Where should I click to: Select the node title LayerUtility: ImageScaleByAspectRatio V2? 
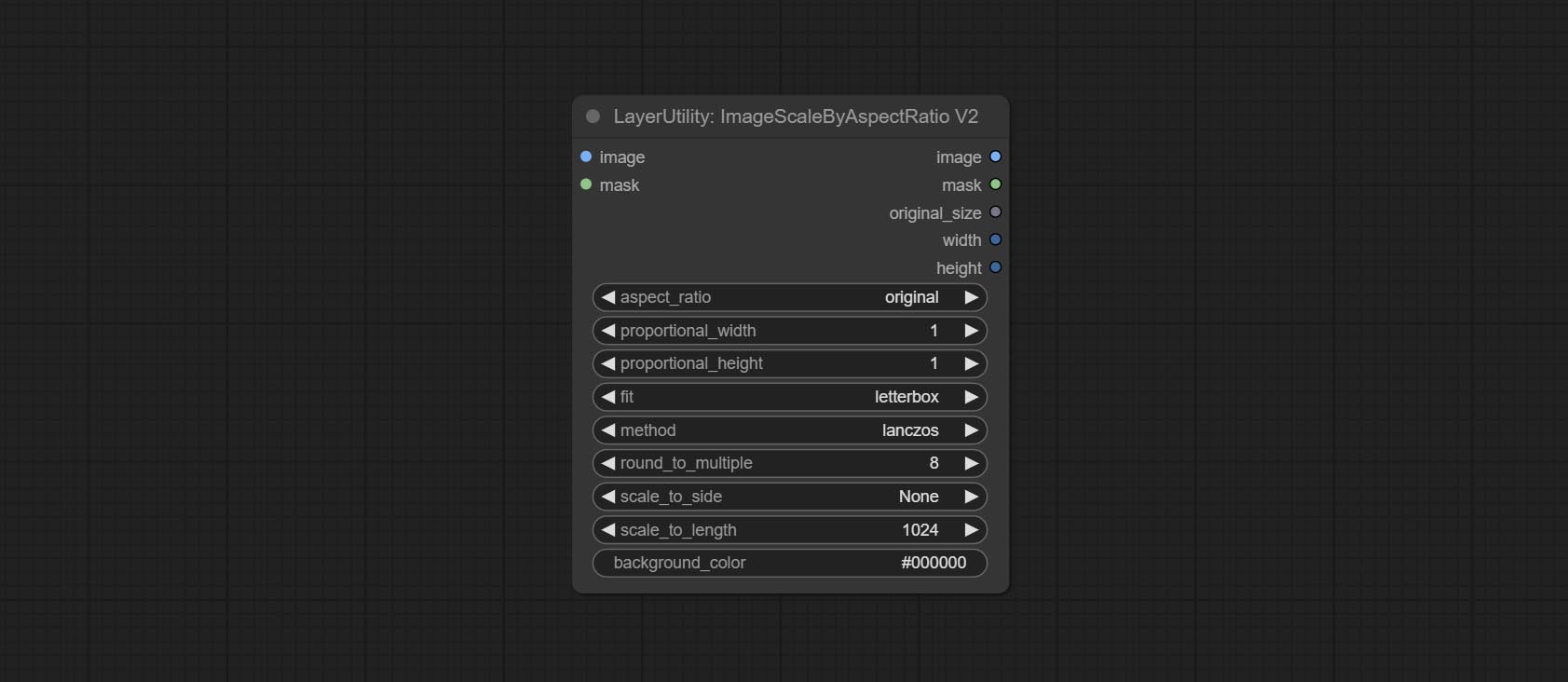pos(796,116)
